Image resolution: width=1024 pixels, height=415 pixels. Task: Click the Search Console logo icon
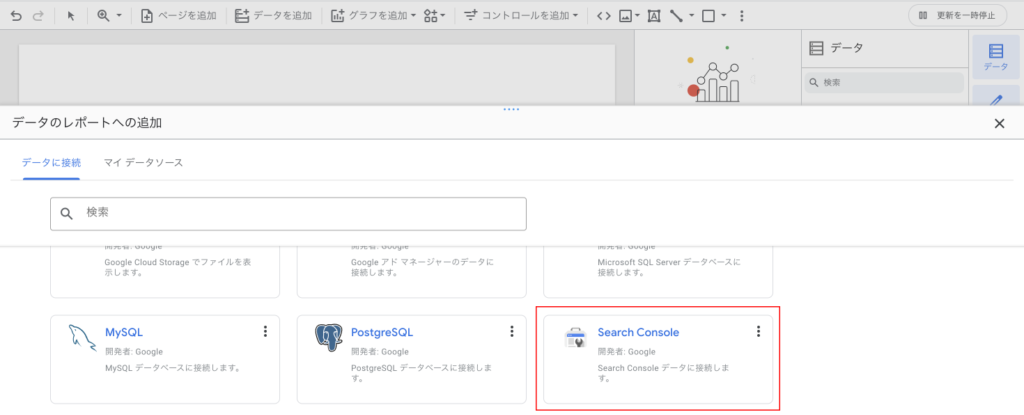pos(575,338)
